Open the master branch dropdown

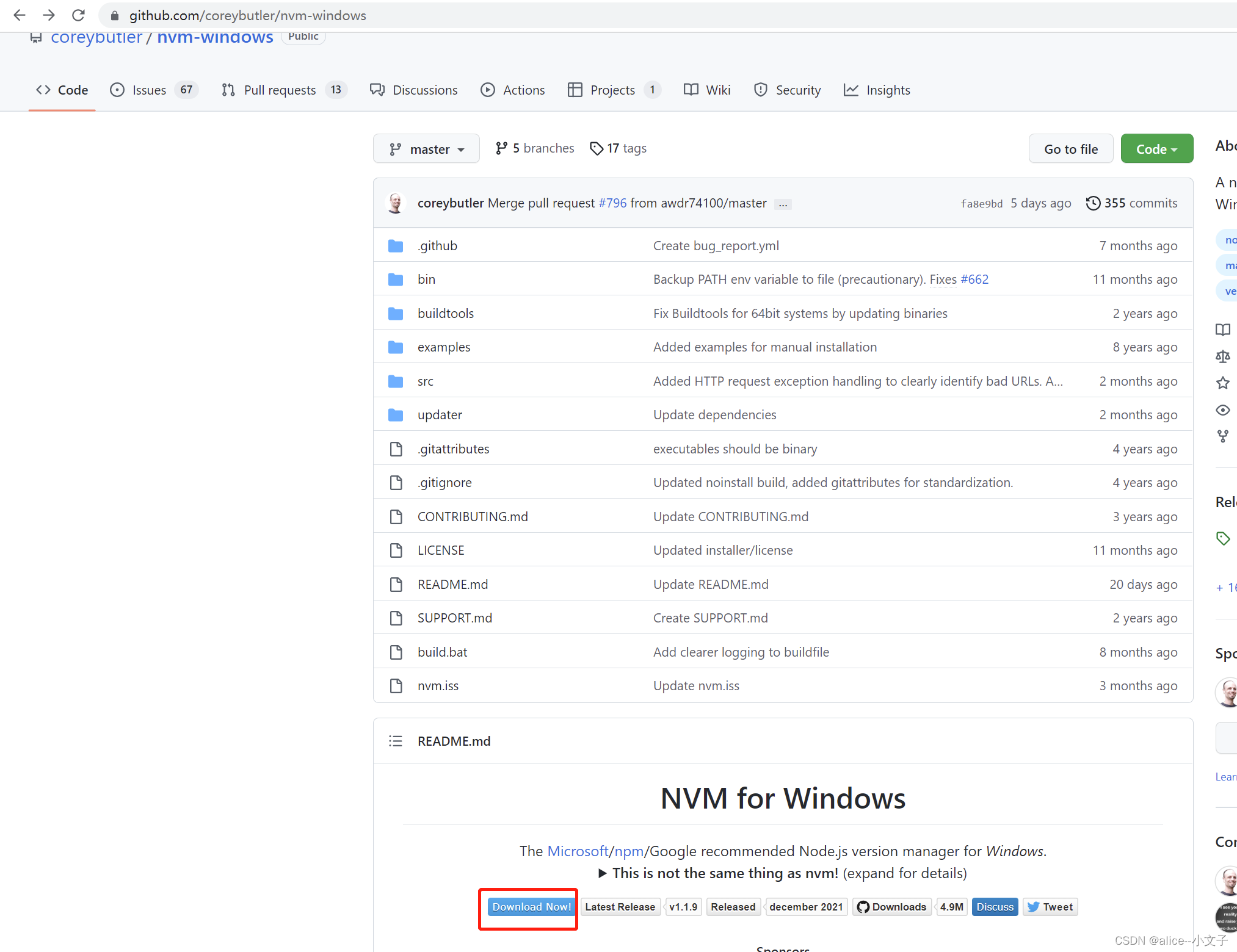[426, 149]
